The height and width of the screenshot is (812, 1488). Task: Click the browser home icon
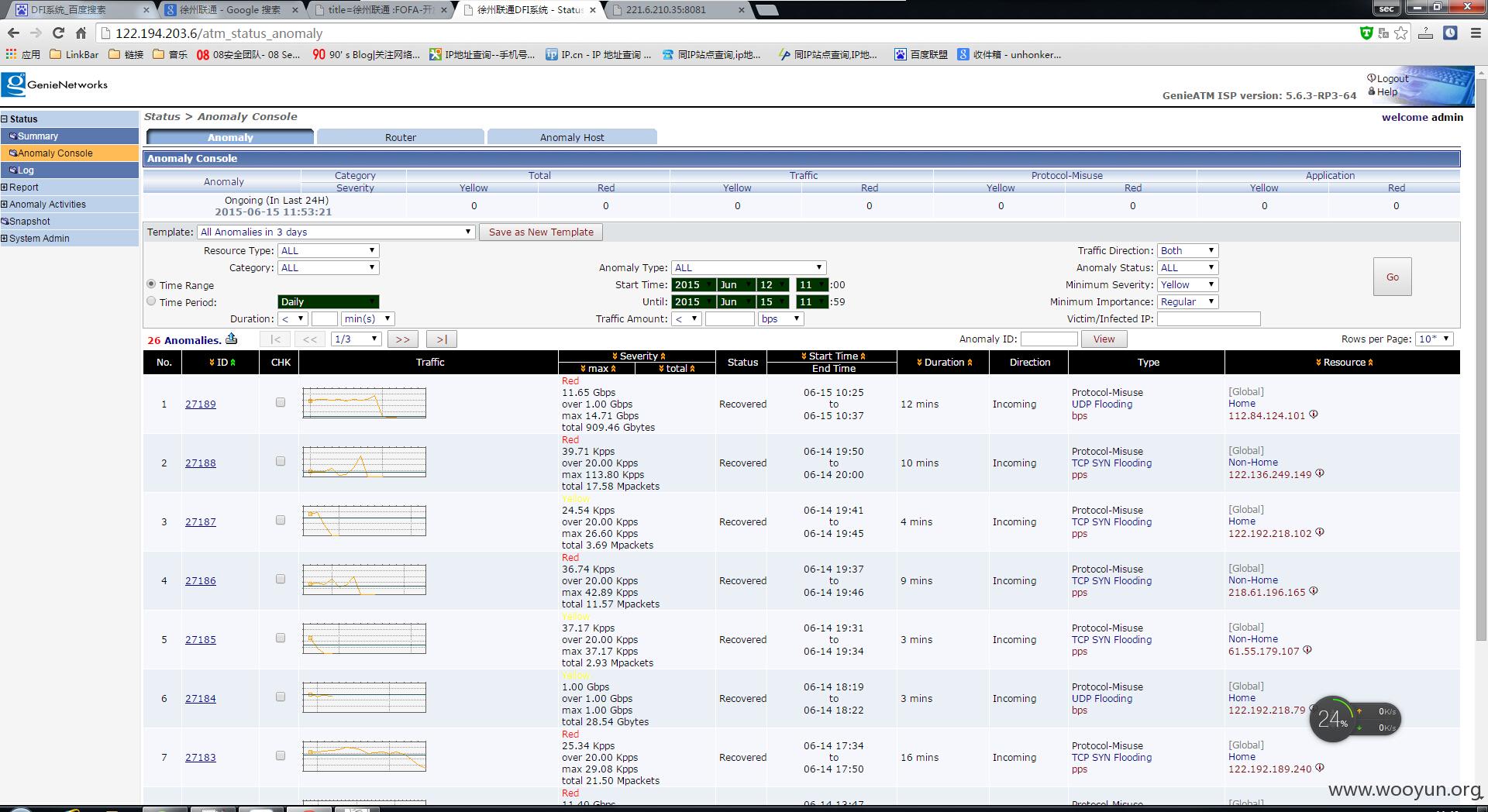pyautogui.click(x=81, y=33)
